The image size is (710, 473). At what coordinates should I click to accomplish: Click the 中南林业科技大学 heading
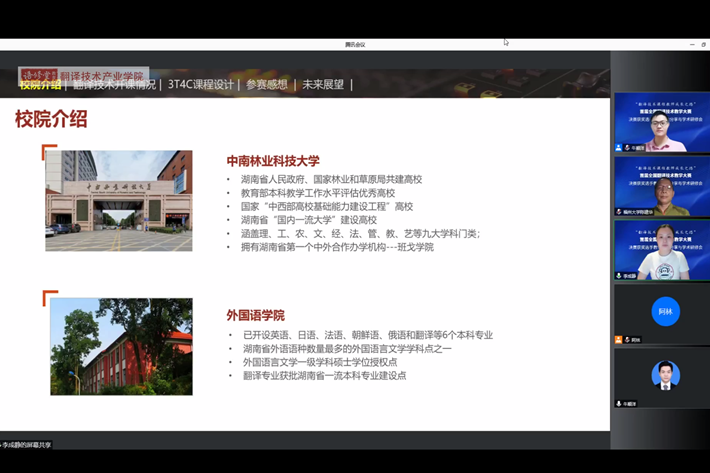click(x=273, y=160)
